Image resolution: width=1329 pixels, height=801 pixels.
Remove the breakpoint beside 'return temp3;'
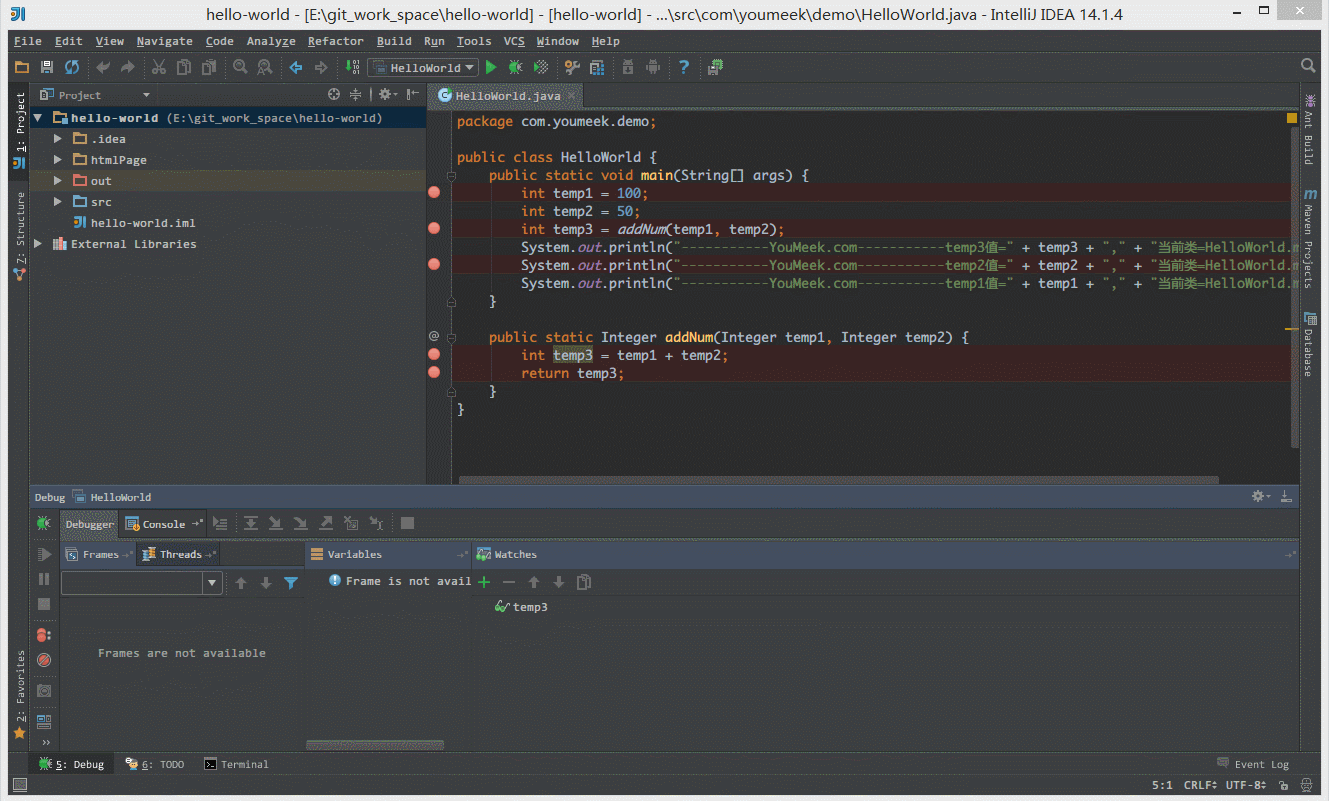pos(434,372)
